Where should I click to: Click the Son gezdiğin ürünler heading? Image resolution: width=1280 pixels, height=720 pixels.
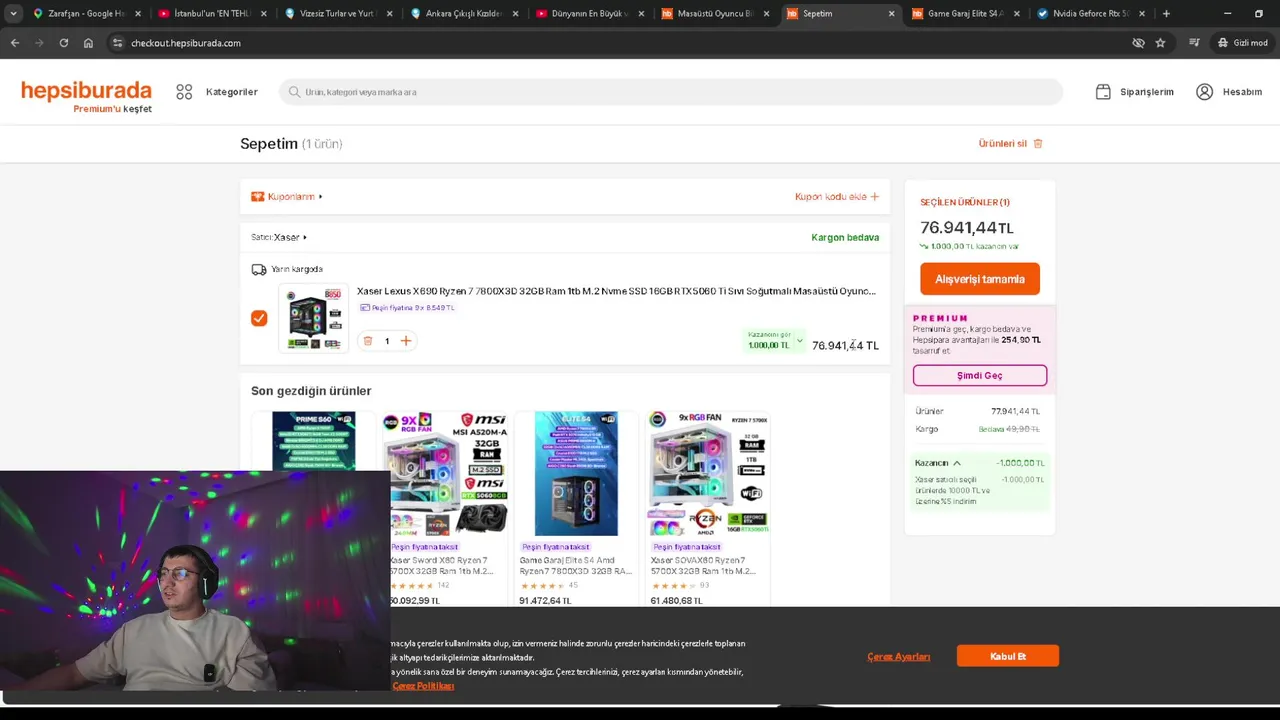coord(311,391)
